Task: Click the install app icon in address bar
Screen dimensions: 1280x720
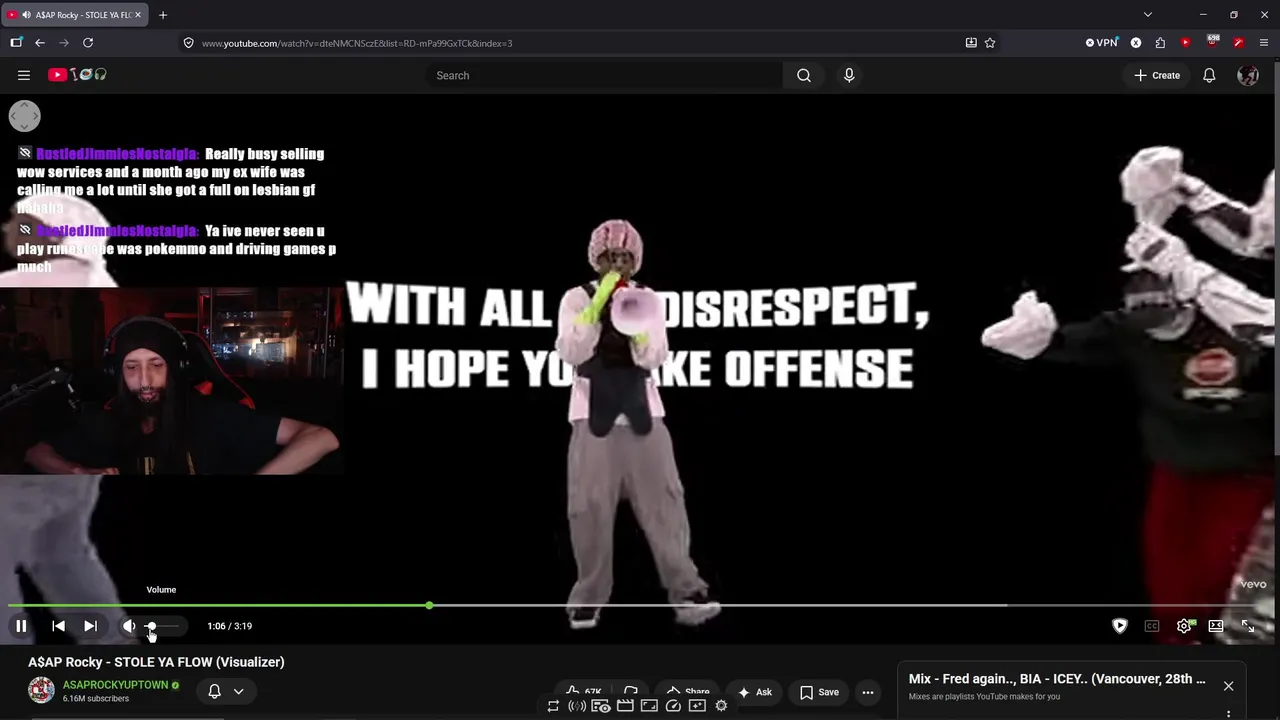Action: click(x=971, y=43)
